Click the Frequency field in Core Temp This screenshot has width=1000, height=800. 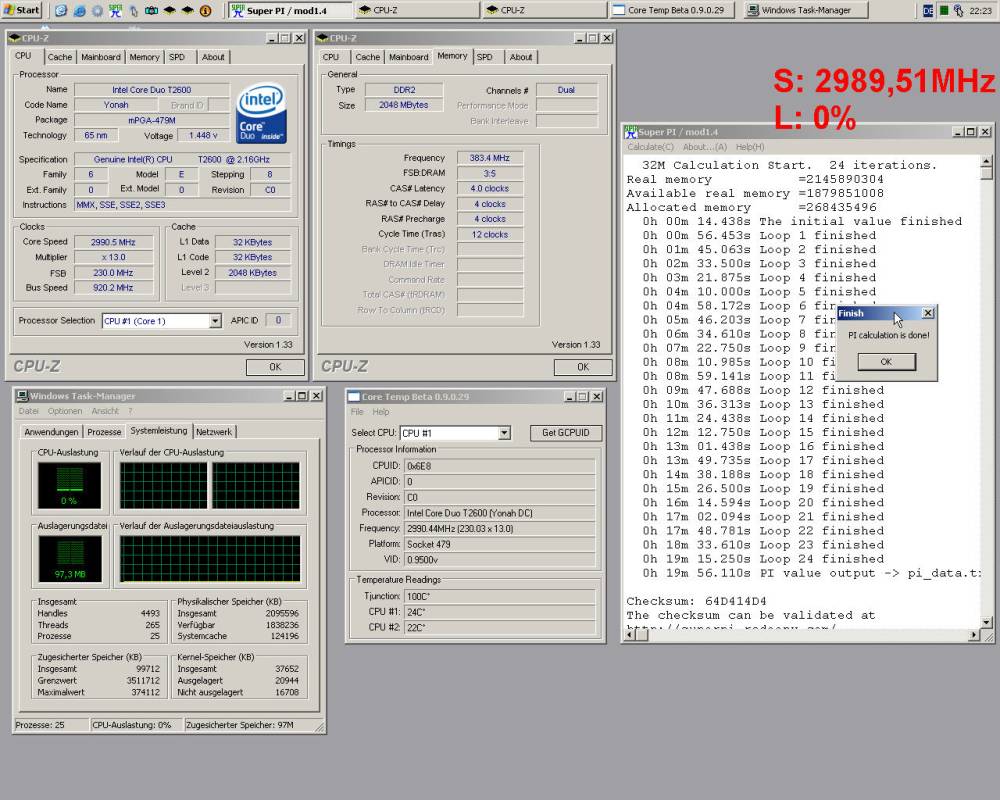(501, 529)
